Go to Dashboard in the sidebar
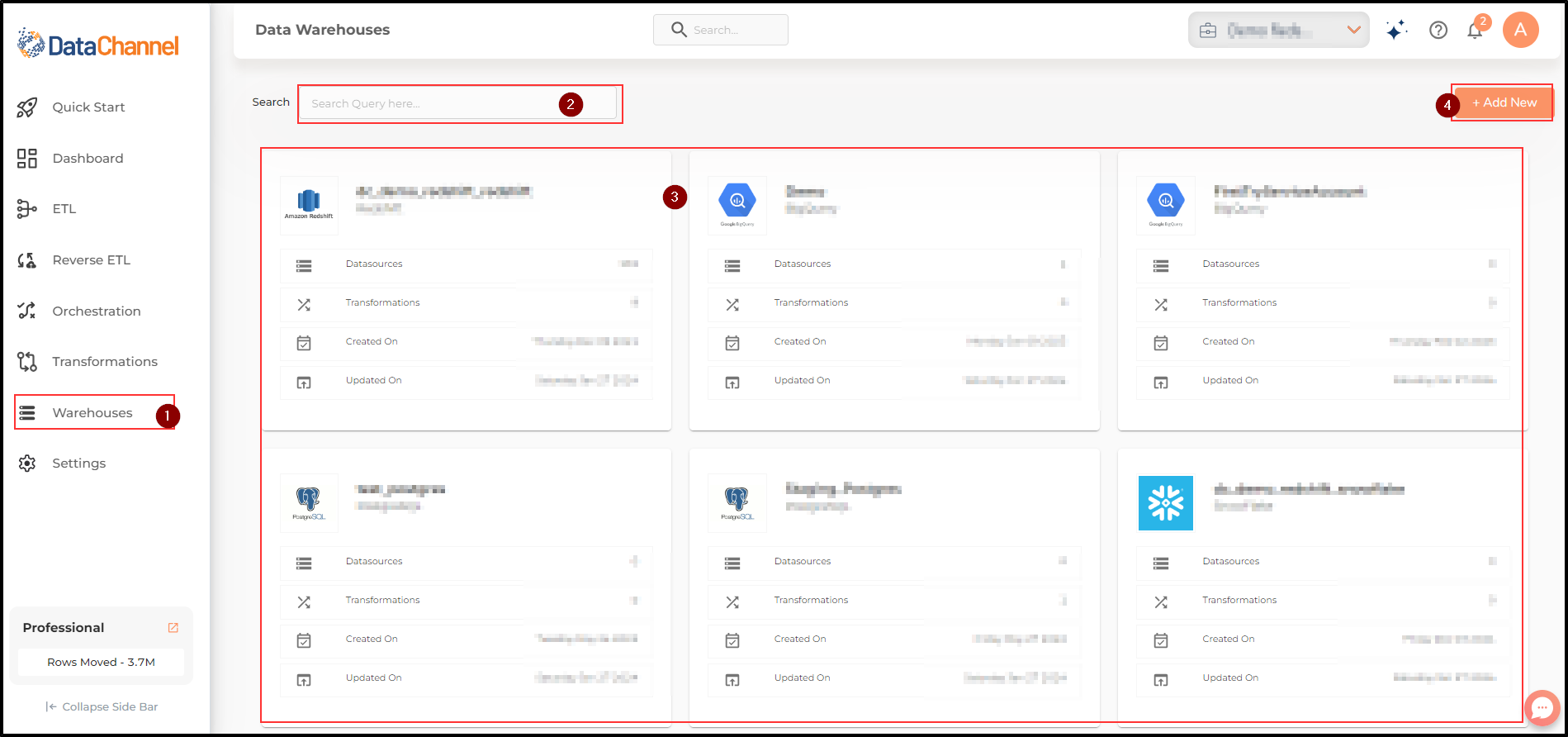This screenshot has width=1568, height=737. click(x=88, y=159)
